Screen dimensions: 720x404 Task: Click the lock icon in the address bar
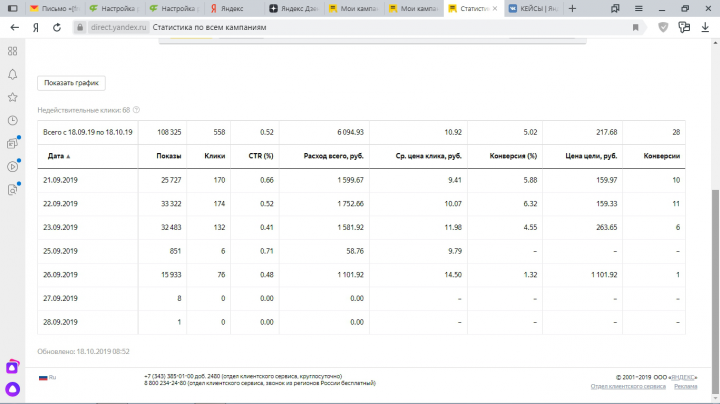pyautogui.click(x=80, y=28)
